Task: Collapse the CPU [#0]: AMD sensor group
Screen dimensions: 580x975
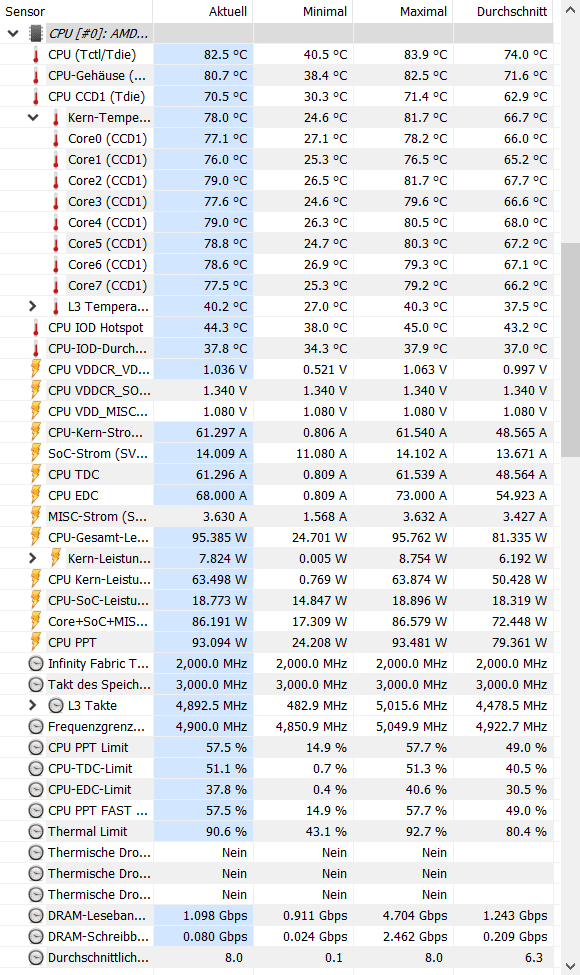Action: point(13,34)
